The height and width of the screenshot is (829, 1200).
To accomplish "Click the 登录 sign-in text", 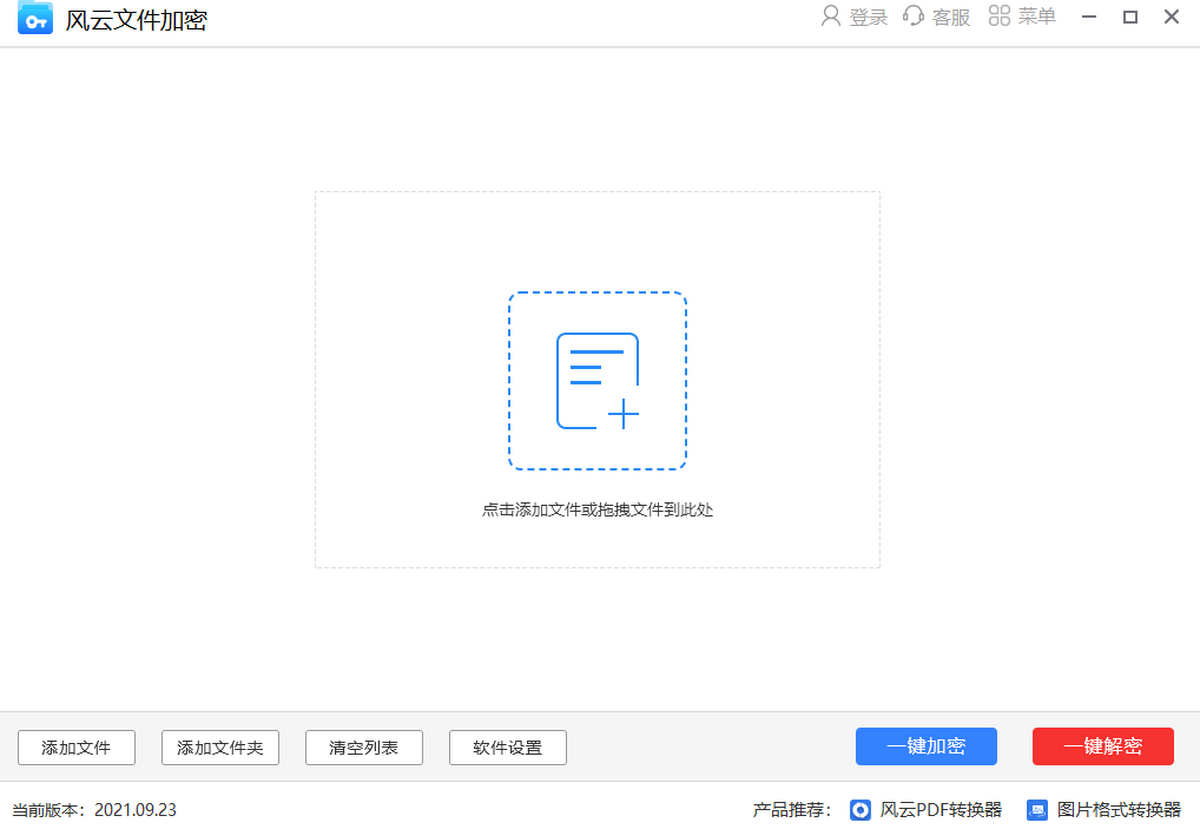I will (868, 17).
